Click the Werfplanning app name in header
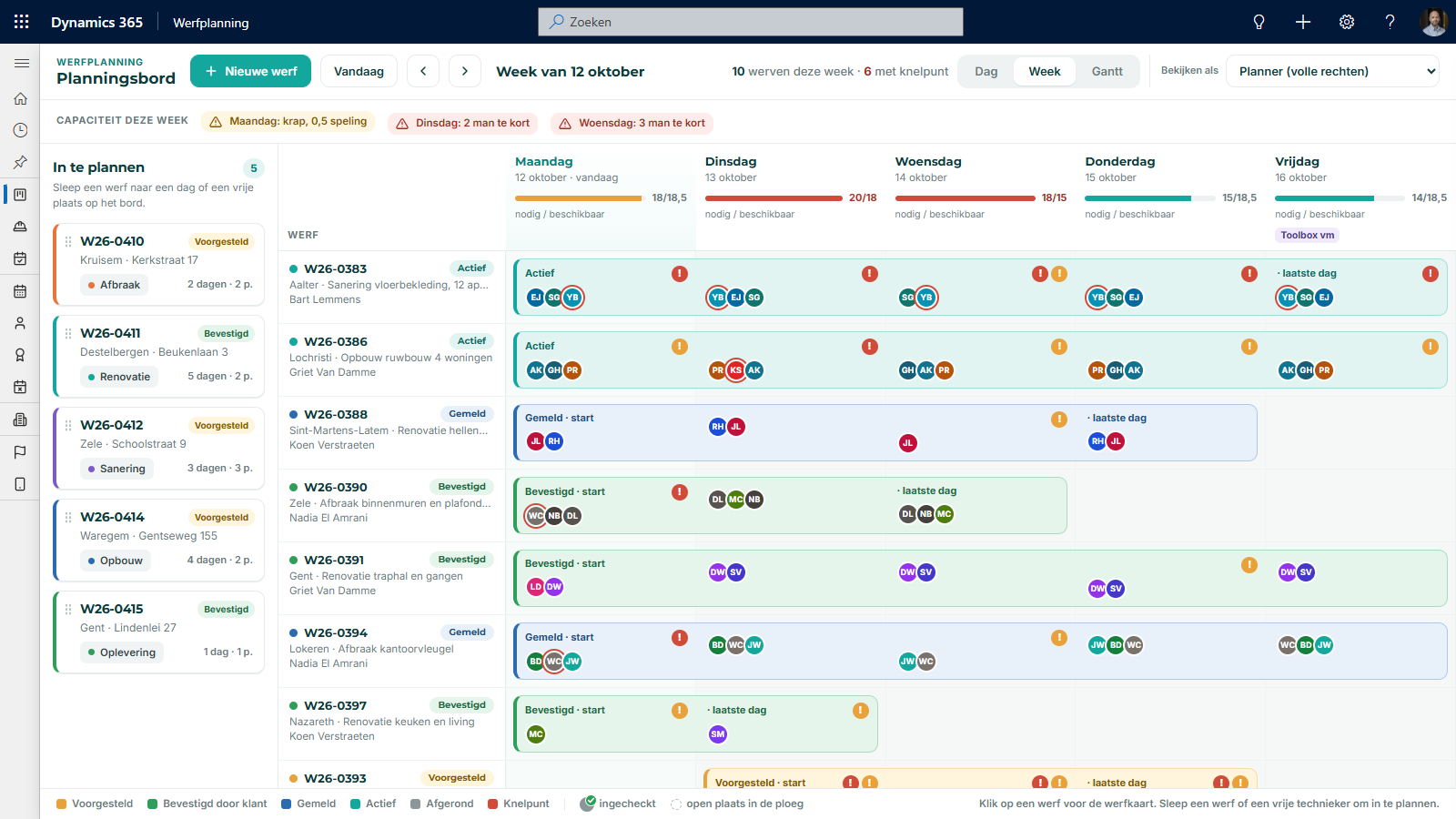Viewport: 1456px width, 819px height. click(211, 23)
